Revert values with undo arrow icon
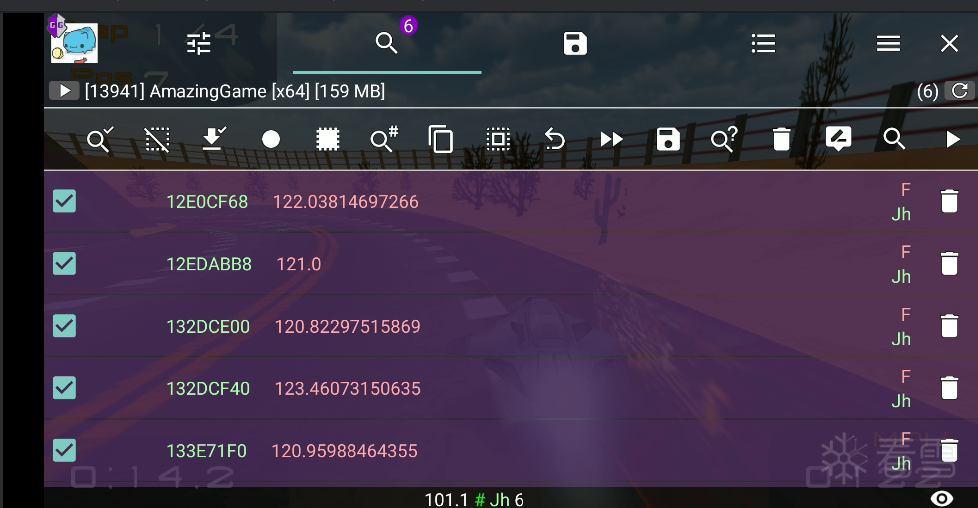Image resolution: width=978 pixels, height=508 pixels. click(x=554, y=139)
